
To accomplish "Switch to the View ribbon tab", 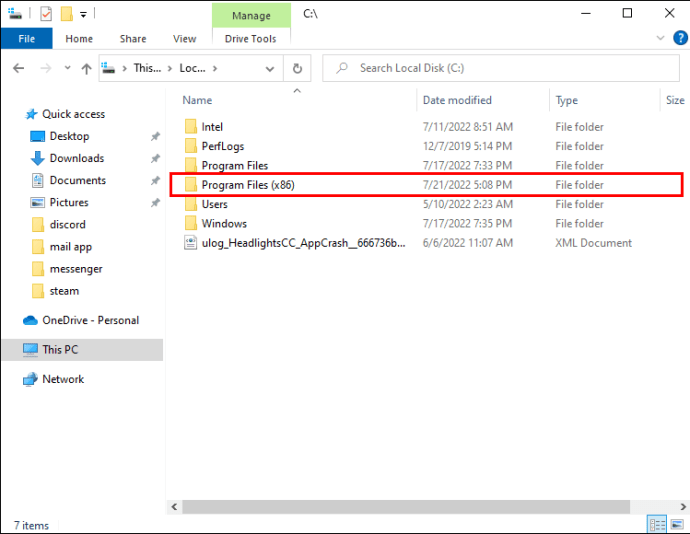I will click(x=185, y=39).
